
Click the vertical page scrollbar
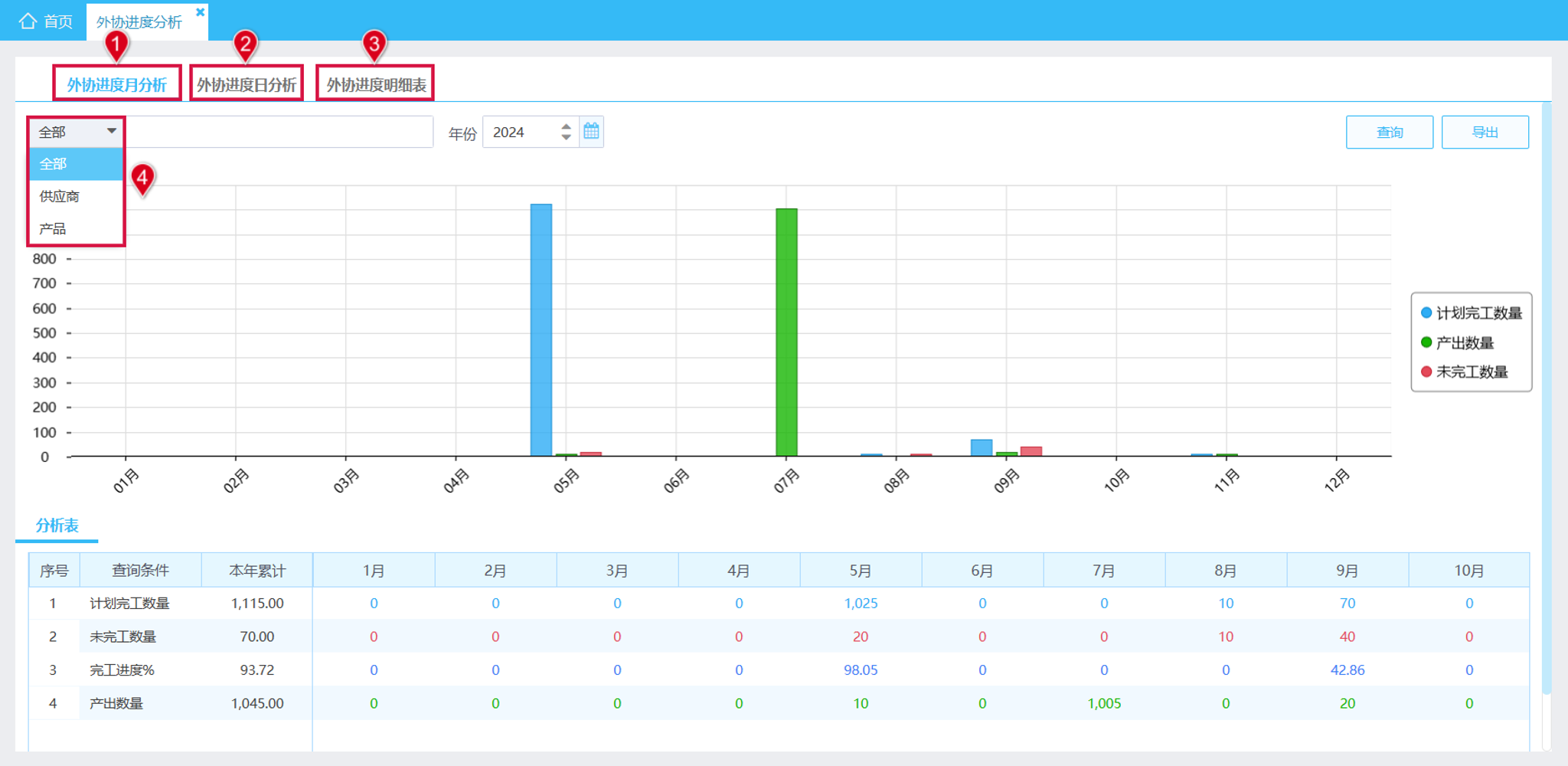pos(1546,398)
